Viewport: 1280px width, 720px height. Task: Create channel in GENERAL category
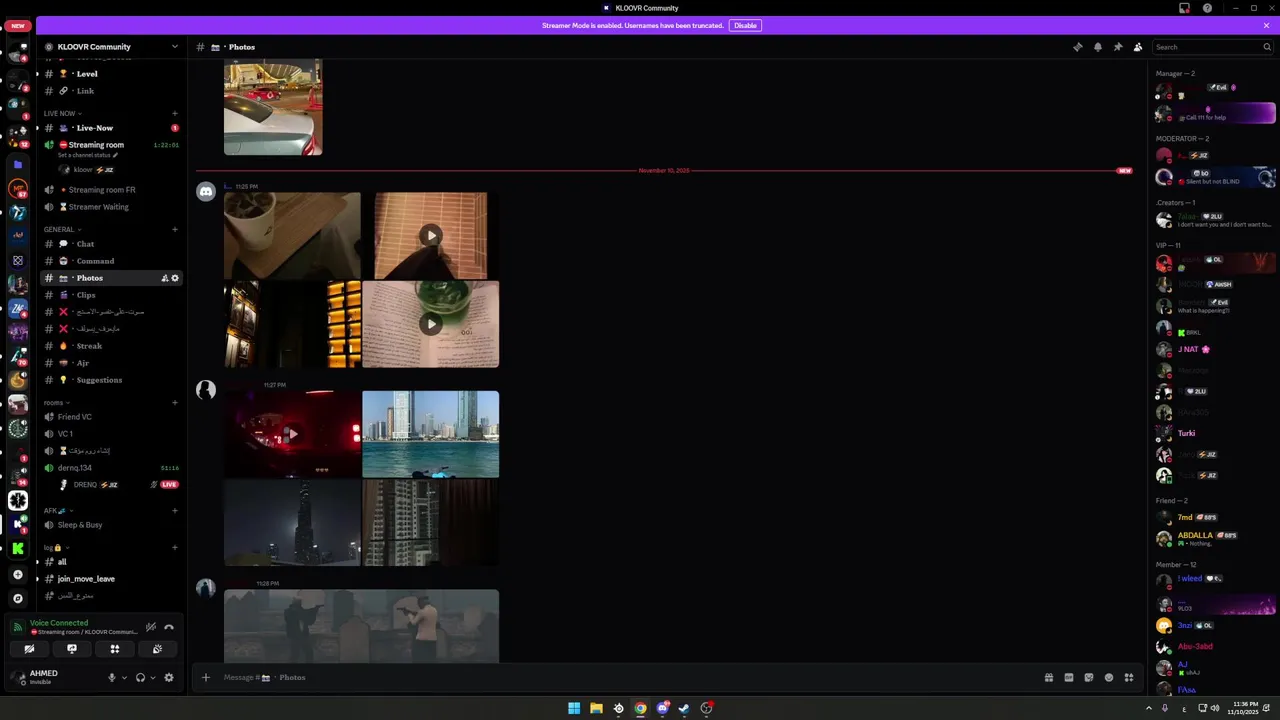175,229
